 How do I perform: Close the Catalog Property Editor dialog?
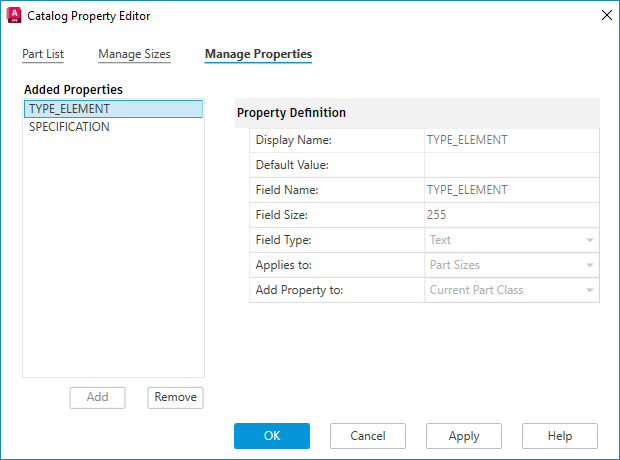tap(605, 16)
